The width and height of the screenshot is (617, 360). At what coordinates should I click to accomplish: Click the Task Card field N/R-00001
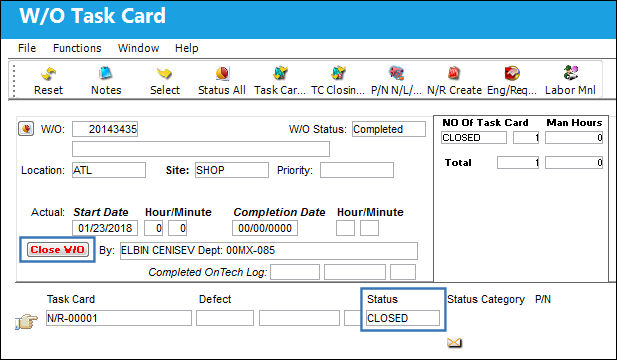(119, 318)
